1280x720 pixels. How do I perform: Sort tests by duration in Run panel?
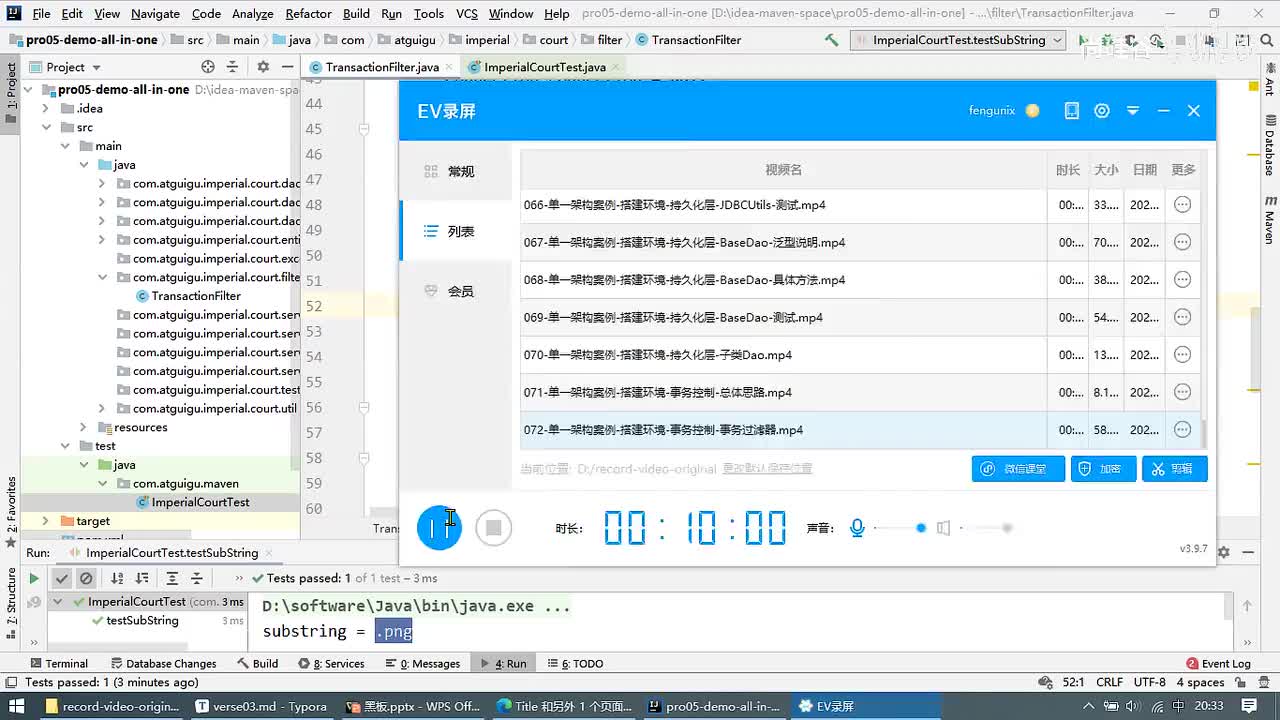point(141,578)
